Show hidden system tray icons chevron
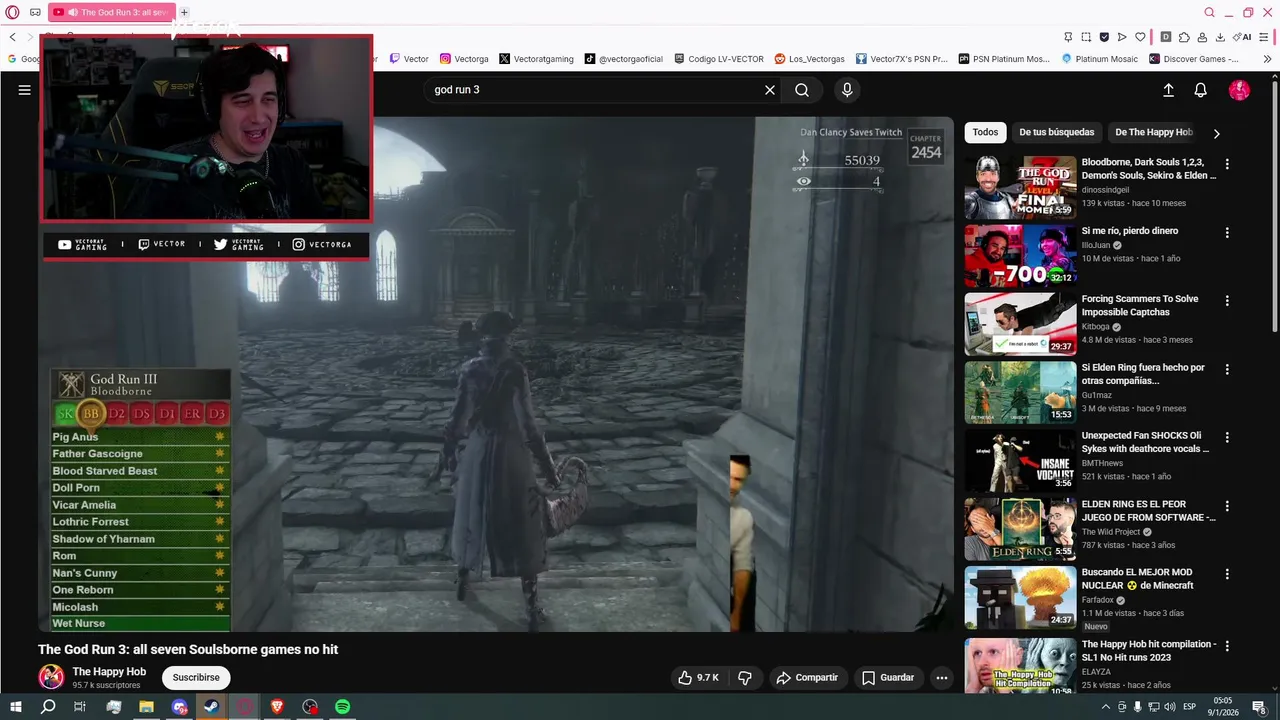Viewport: 1280px width, 720px height. 1105,707
